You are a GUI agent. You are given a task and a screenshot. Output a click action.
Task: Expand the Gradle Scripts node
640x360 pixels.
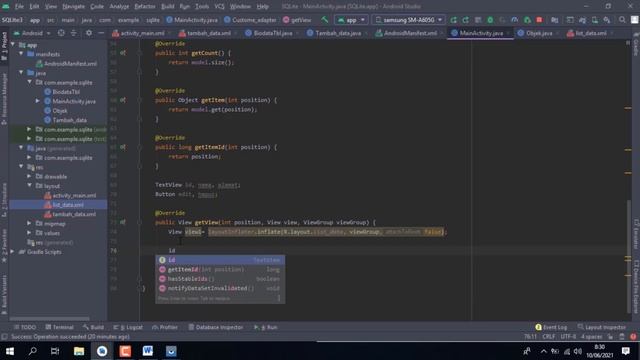pos(13,252)
